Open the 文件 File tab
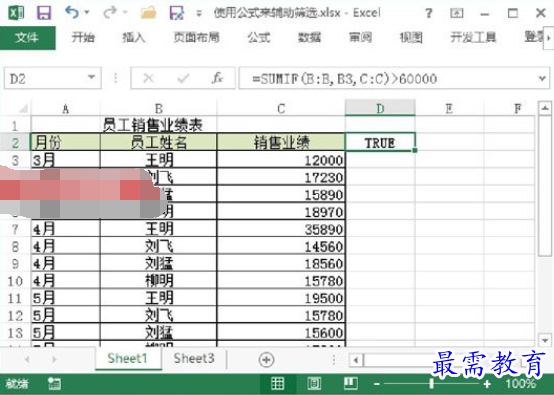This screenshot has width=554, height=395. (28, 37)
